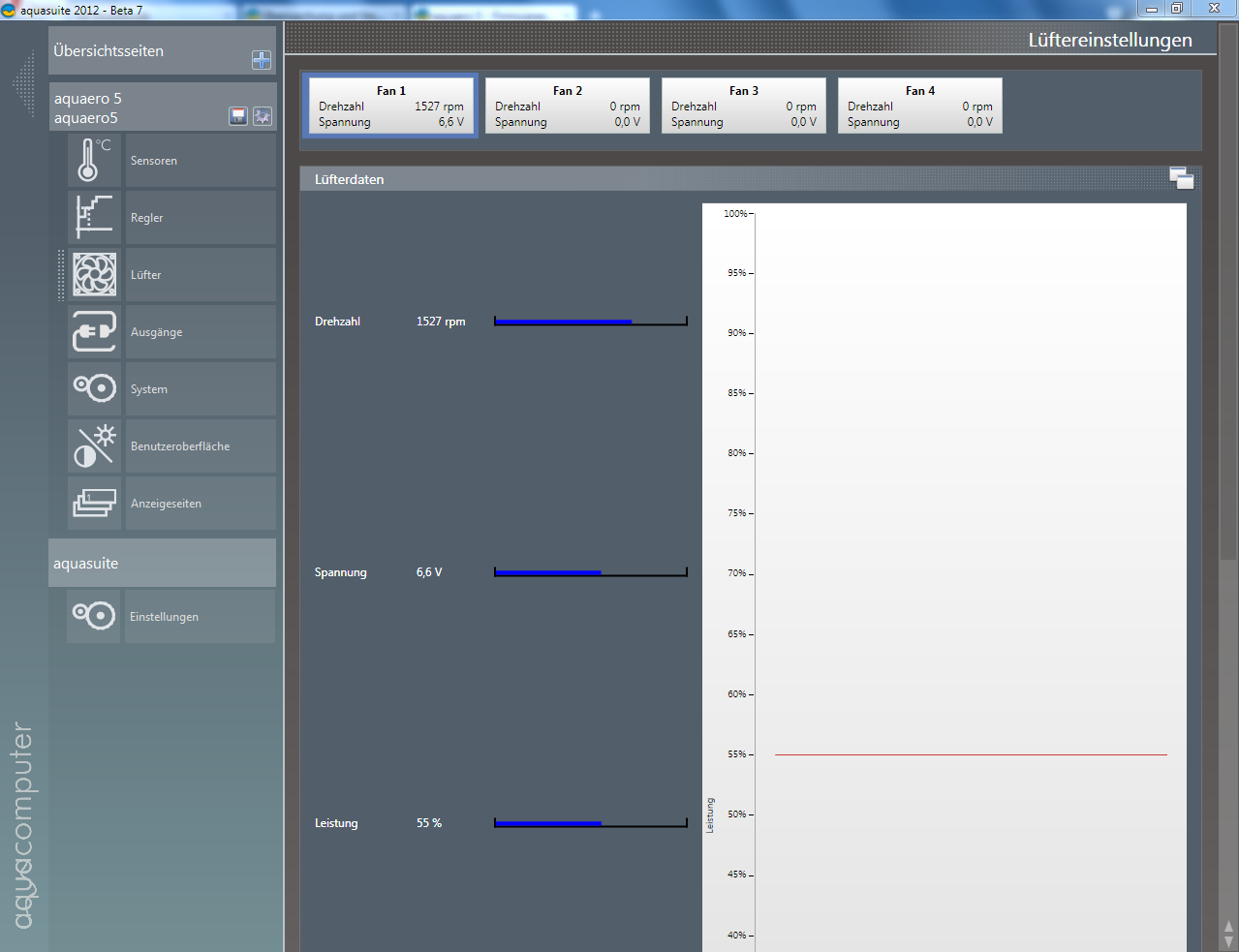Click the Einstellungen gears icon under aquasuite
Viewport: 1239px width, 952px height.
click(x=94, y=616)
